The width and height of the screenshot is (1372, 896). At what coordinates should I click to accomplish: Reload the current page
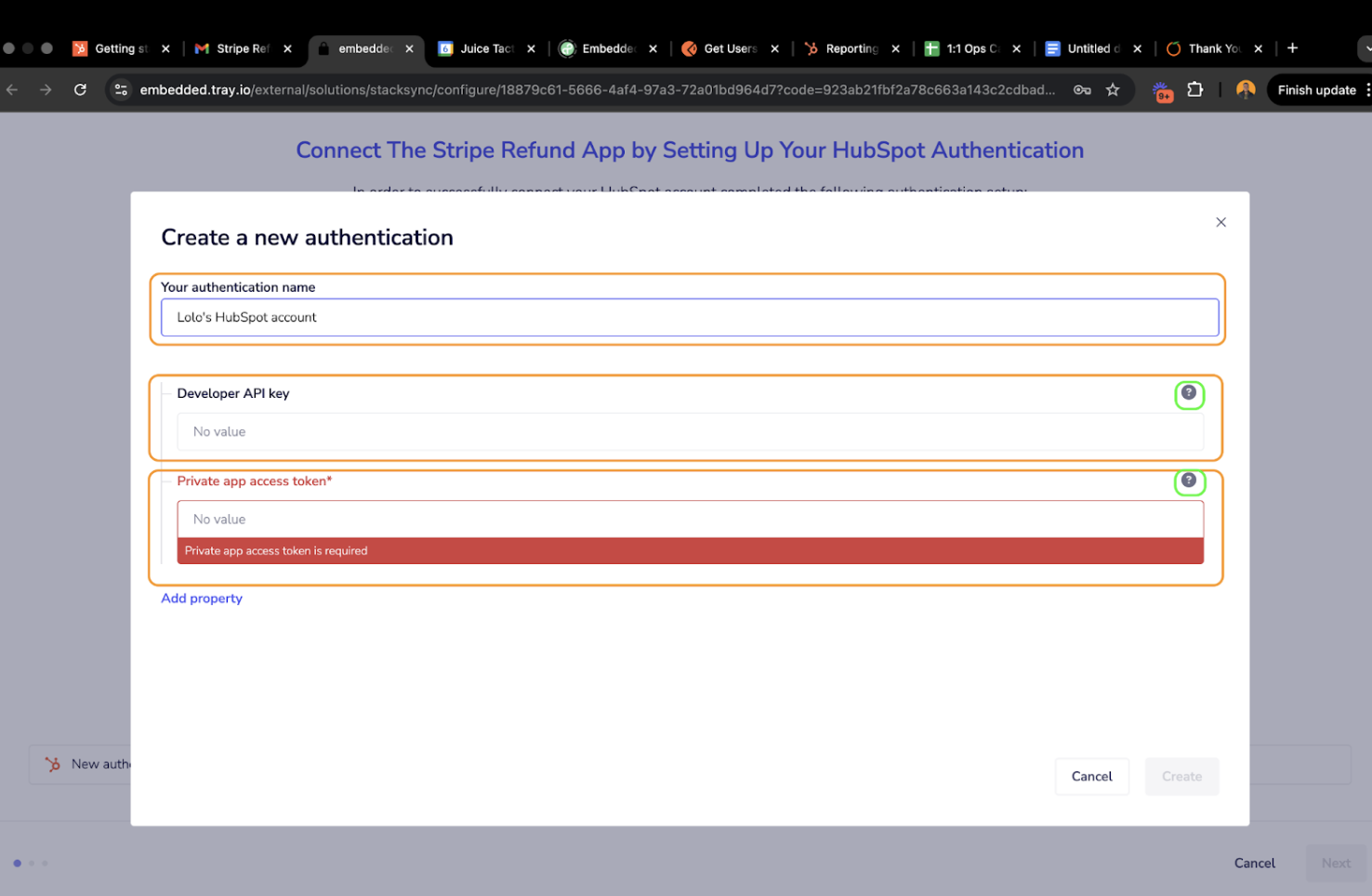[x=80, y=90]
